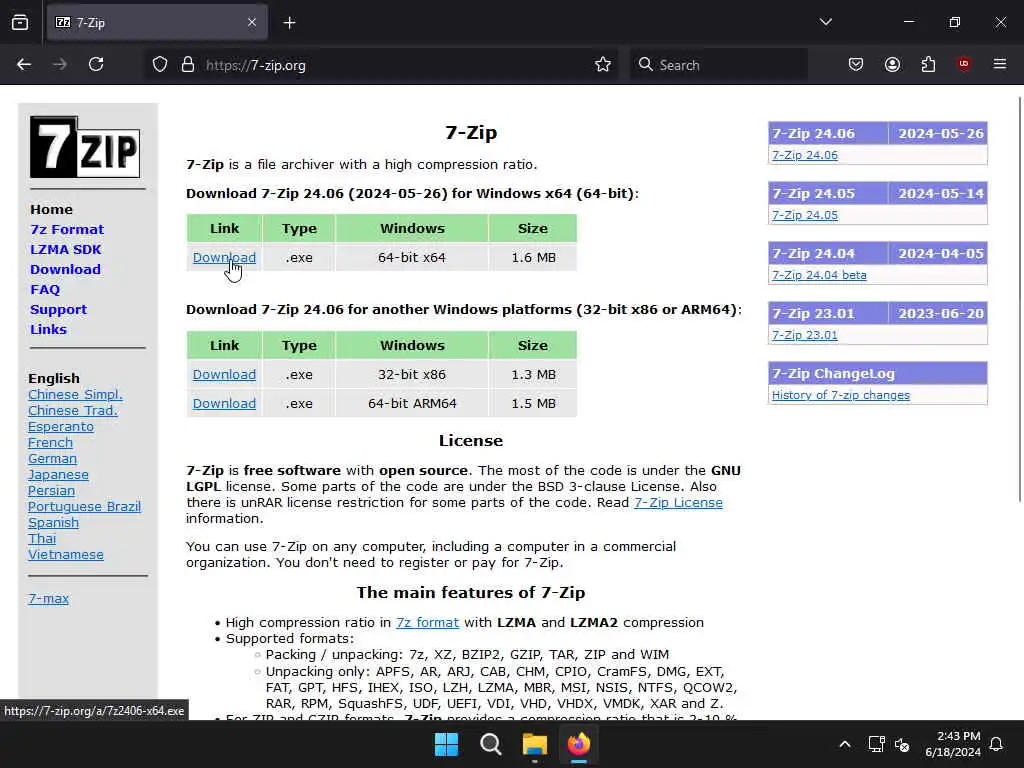Open the 7-max link
Screen dimensions: 1024x768
(48, 598)
